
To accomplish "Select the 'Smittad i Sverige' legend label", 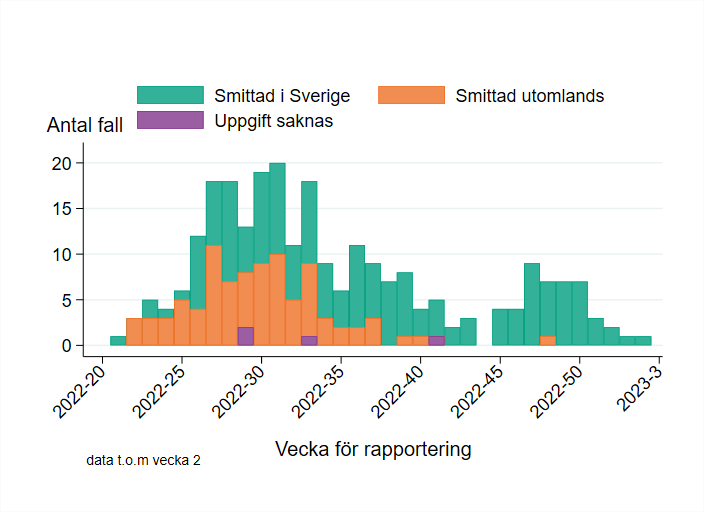I will click(x=282, y=96).
